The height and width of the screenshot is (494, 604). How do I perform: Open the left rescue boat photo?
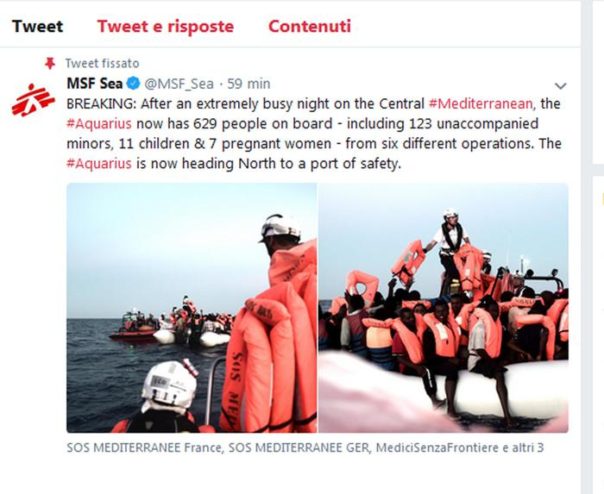pyautogui.click(x=191, y=308)
